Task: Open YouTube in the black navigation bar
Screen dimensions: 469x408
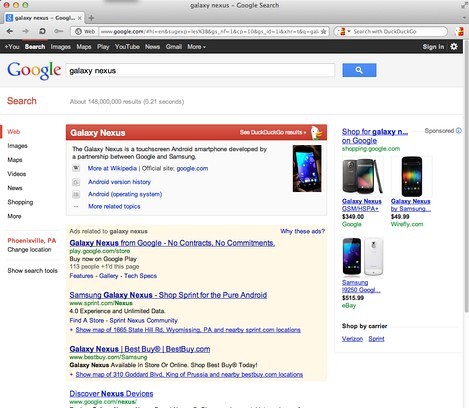Action: tap(127, 47)
